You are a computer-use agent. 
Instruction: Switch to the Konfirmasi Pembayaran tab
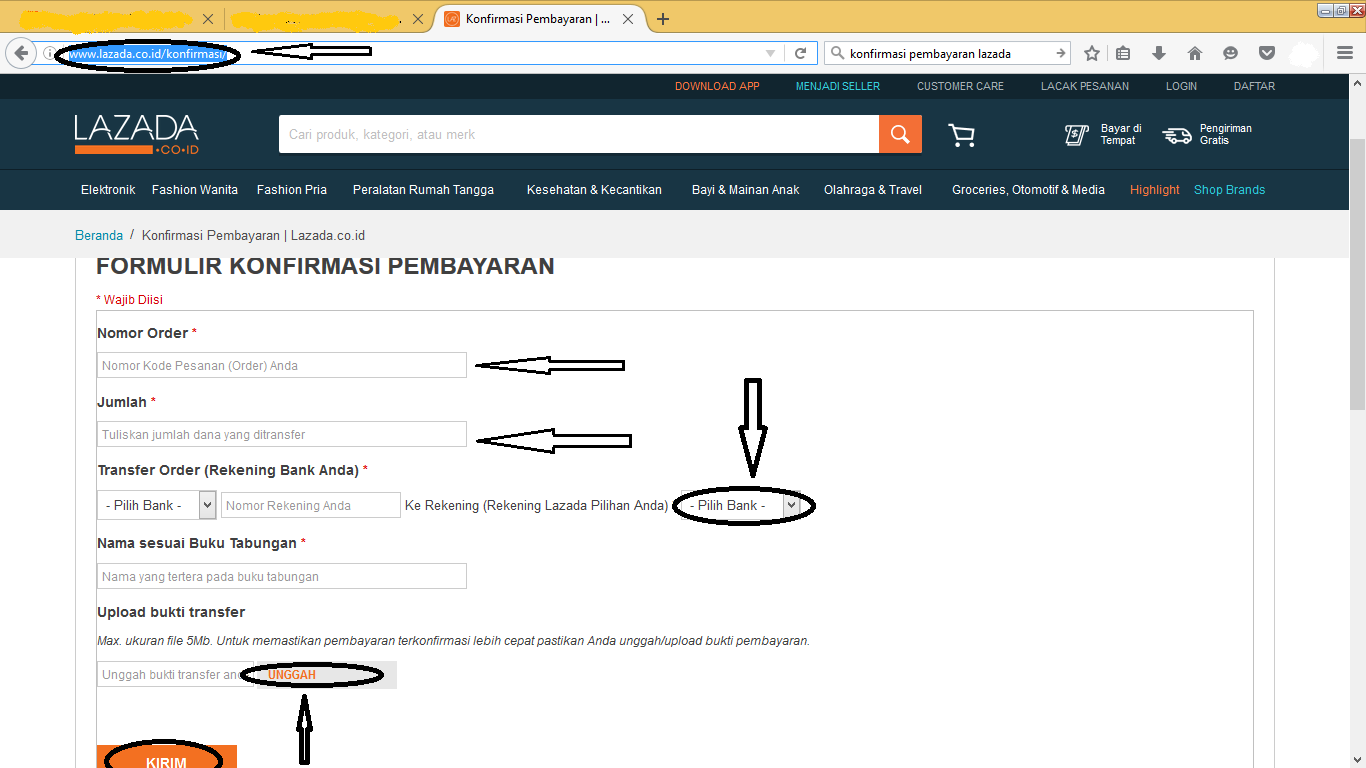click(537, 19)
